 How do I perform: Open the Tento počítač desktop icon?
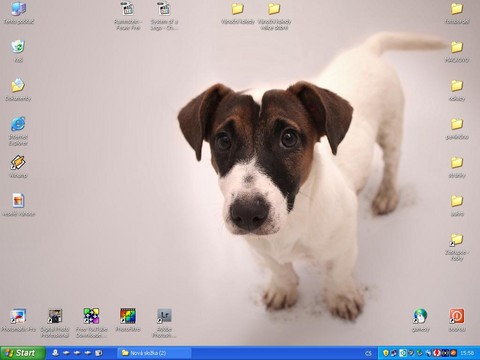coord(18,9)
